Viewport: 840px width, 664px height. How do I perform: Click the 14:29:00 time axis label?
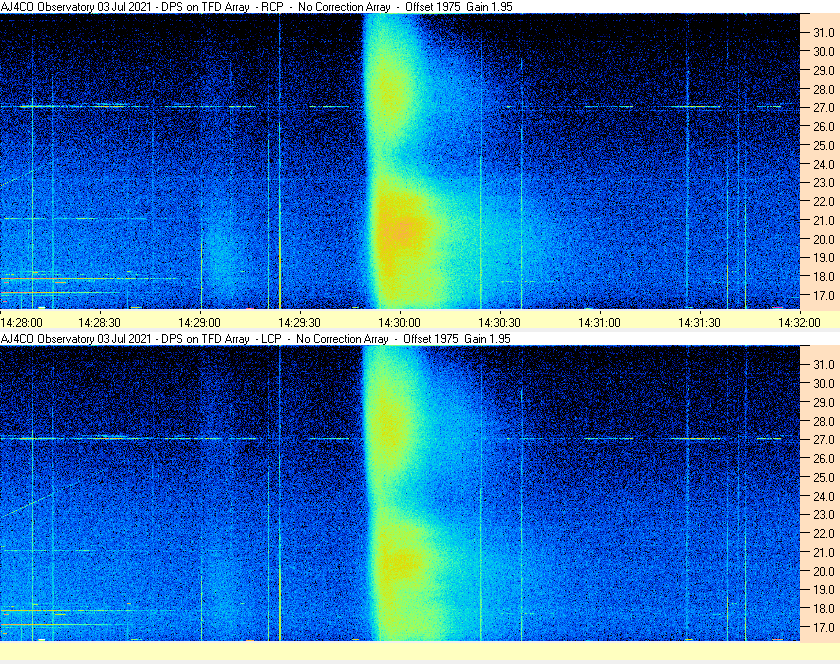click(x=199, y=323)
